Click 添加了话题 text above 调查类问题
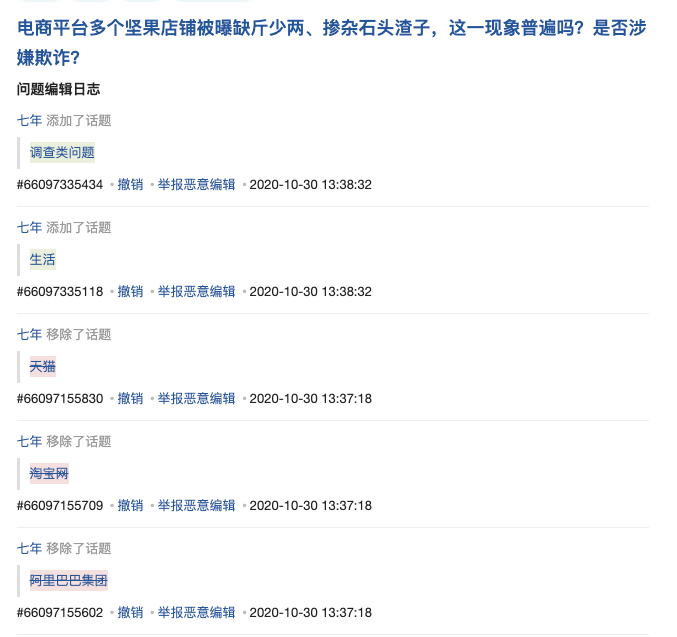Image resolution: width=677 pixels, height=637 pixels. pyautogui.click(x=79, y=120)
